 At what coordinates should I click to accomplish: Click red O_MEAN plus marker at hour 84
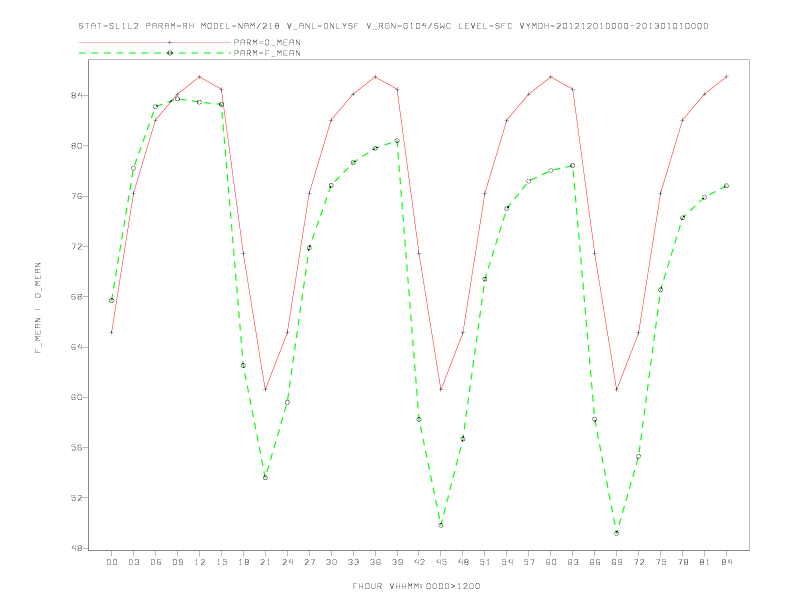[x=727, y=77]
